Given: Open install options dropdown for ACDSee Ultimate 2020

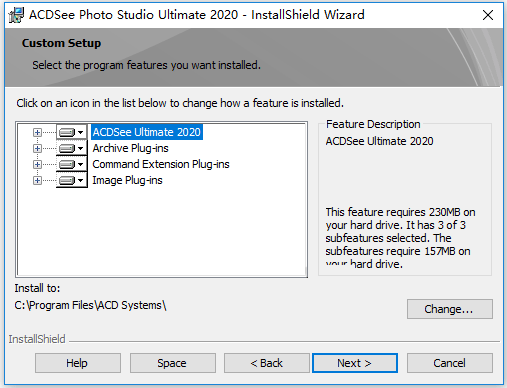Looking at the screenshot, I should tap(72, 132).
